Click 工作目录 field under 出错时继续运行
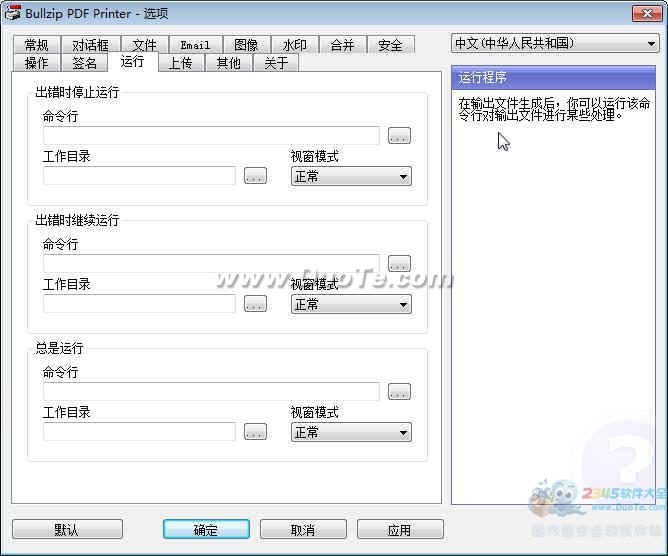This screenshot has width=668, height=556. 139,303
